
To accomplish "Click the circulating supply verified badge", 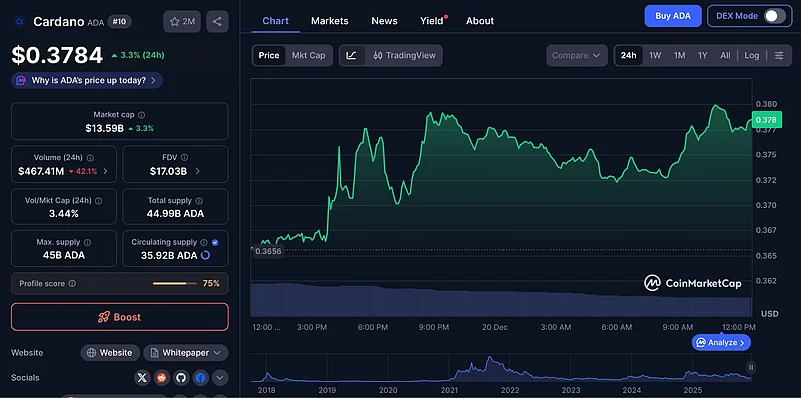I will 215,242.
